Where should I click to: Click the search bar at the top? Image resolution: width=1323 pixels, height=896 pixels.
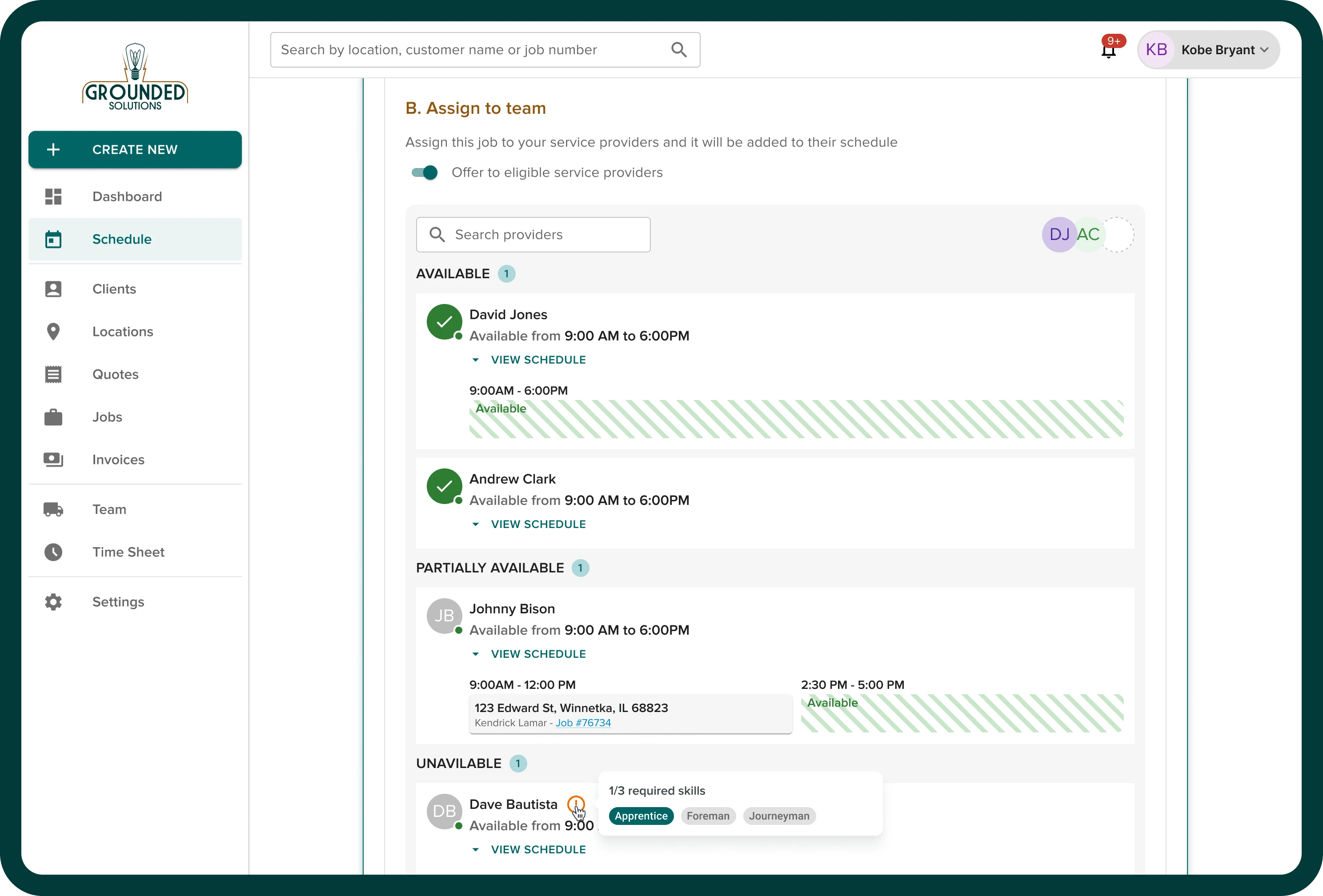coord(485,49)
